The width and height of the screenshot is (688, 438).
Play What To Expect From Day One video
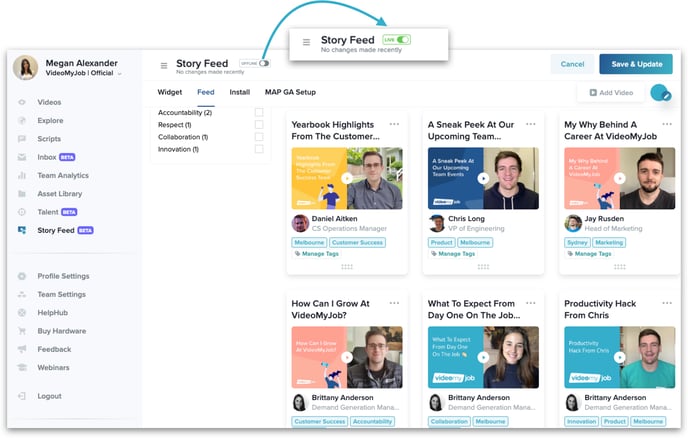(483, 357)
